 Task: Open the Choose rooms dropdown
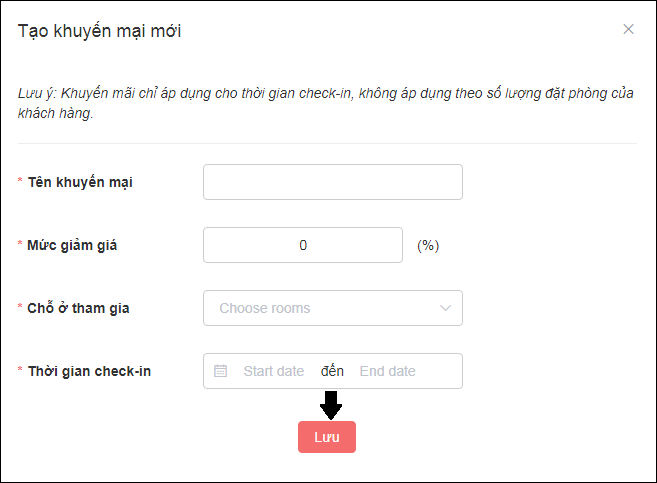click(x=333, y=308)
